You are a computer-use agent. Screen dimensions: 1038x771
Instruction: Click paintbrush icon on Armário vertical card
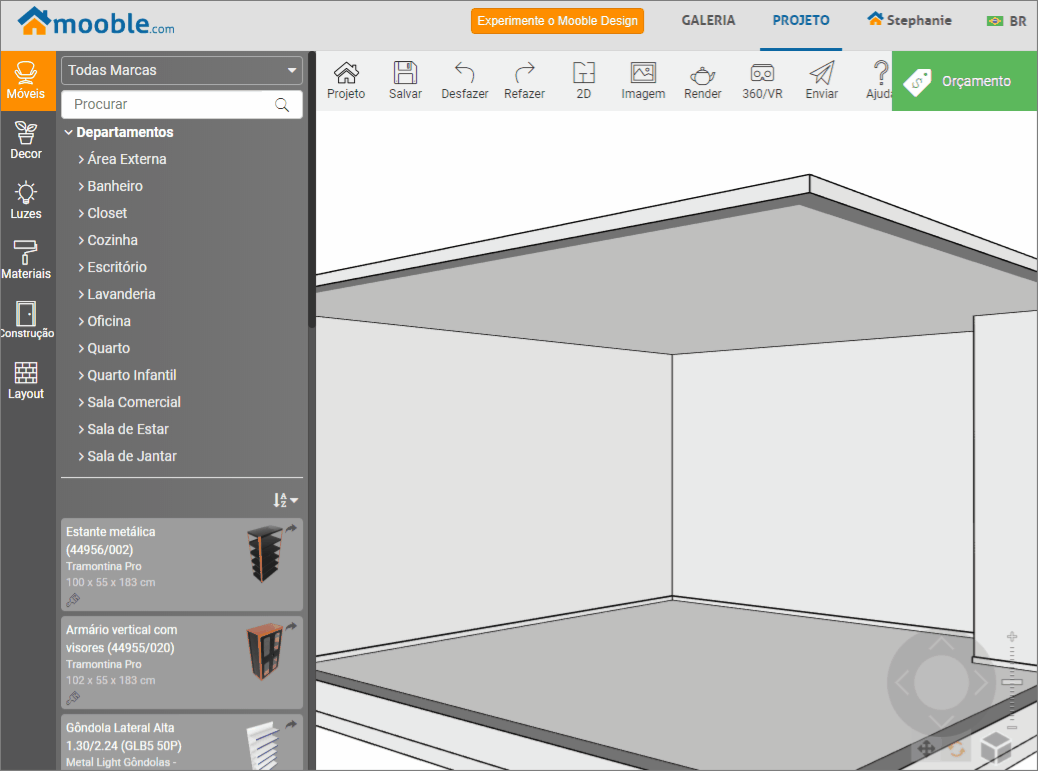(x=73, y=698)
